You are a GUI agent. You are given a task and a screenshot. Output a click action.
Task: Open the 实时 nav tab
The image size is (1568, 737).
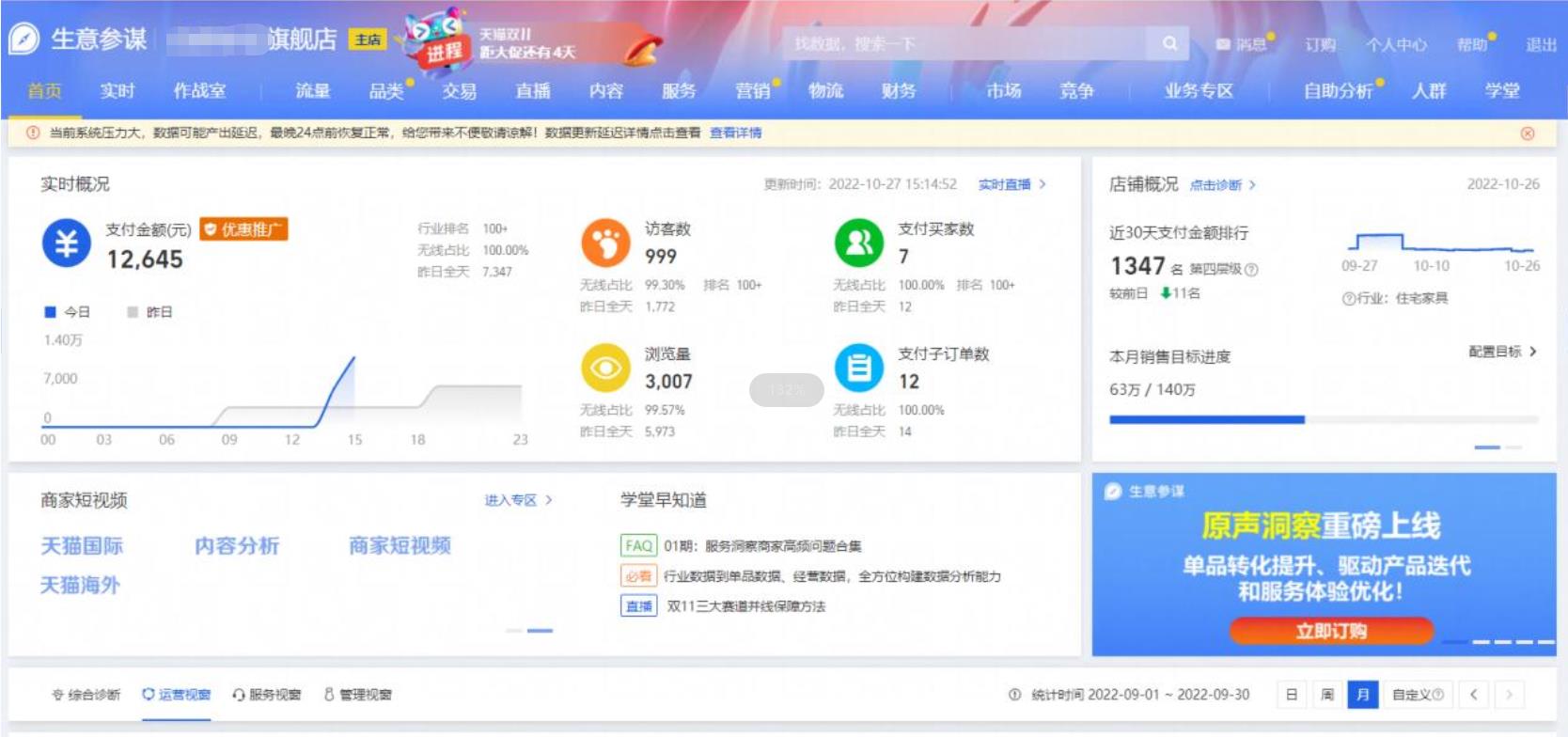tap(118, 91)
